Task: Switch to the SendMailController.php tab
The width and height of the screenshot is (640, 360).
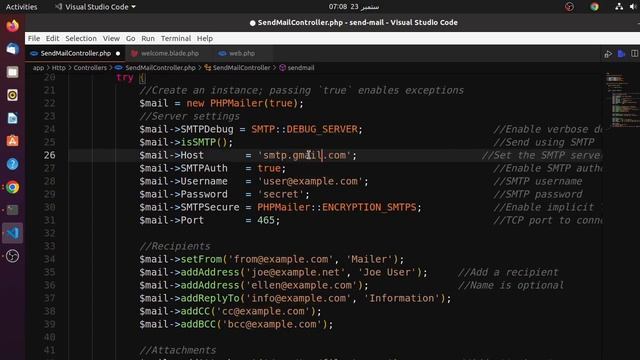Action: (x=76, y=53)
